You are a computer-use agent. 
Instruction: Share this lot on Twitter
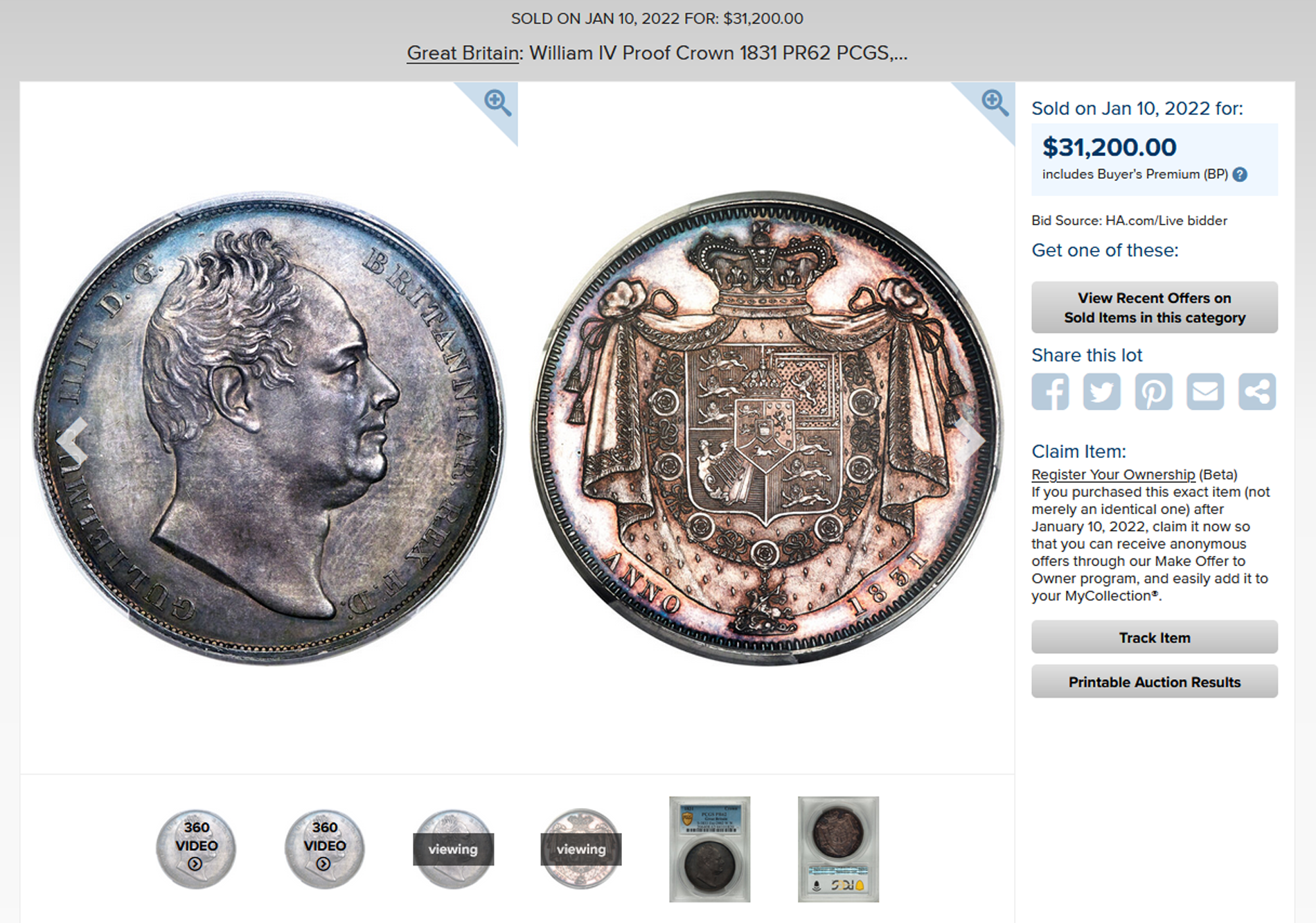click(x=1102, y=392)
